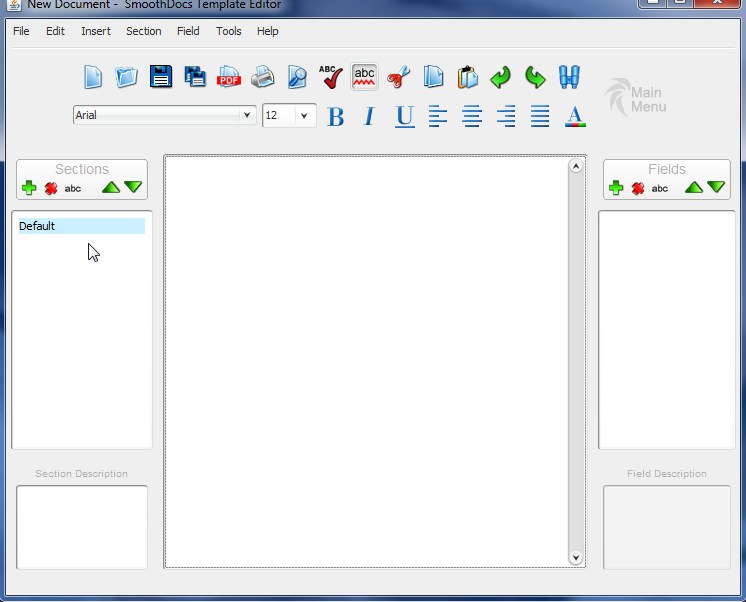Toggle underline formatting
The width and height of the screenshot is (746, 602).
[404, 117]
